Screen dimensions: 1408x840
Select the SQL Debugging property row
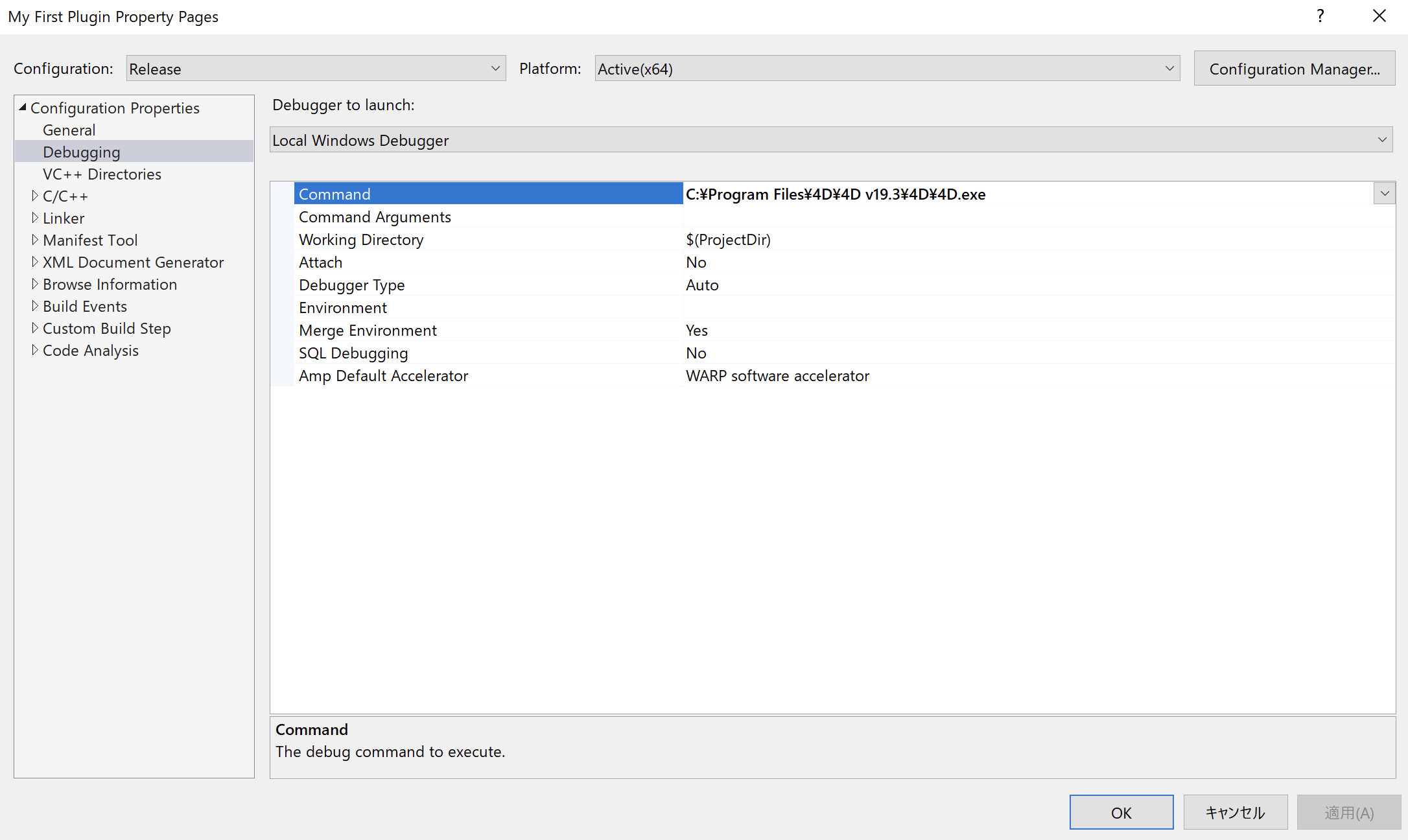point(353,353)
